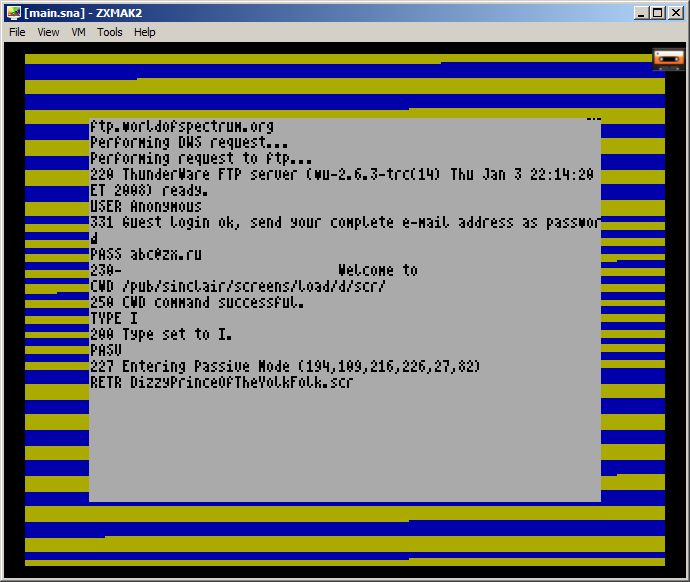Image resolution: width=690 pixels, height=582 pixels.
Task: Click the orange tape cassette icon
Action: tap(668, 59)
